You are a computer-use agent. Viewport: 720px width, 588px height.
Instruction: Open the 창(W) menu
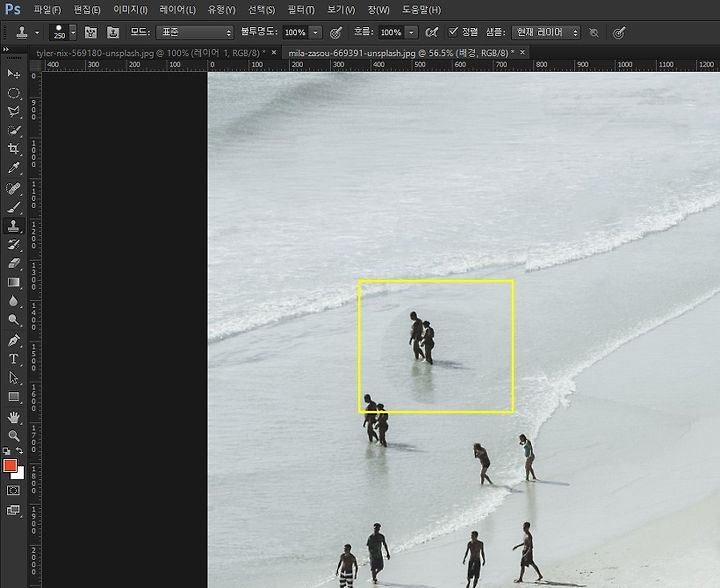click(x=378, y=10)
